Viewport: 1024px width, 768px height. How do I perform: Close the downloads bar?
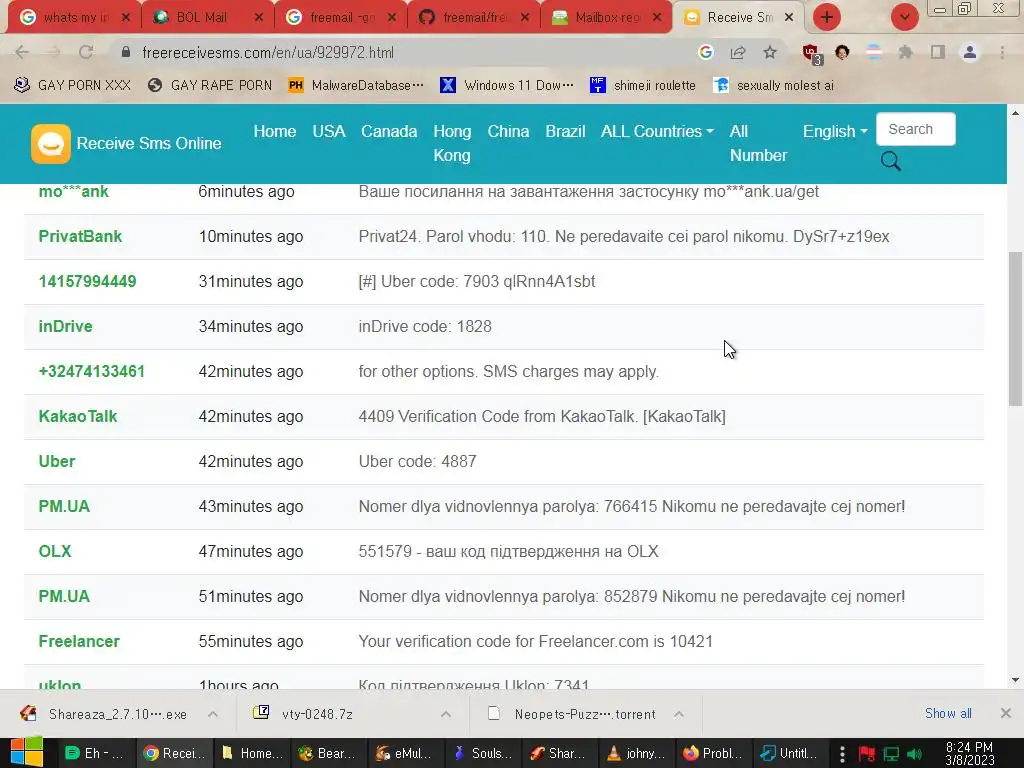click(x=1006, y=713)
